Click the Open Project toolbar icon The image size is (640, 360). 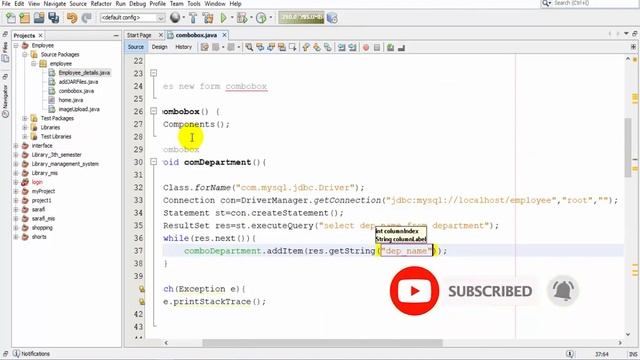point(39,18)
